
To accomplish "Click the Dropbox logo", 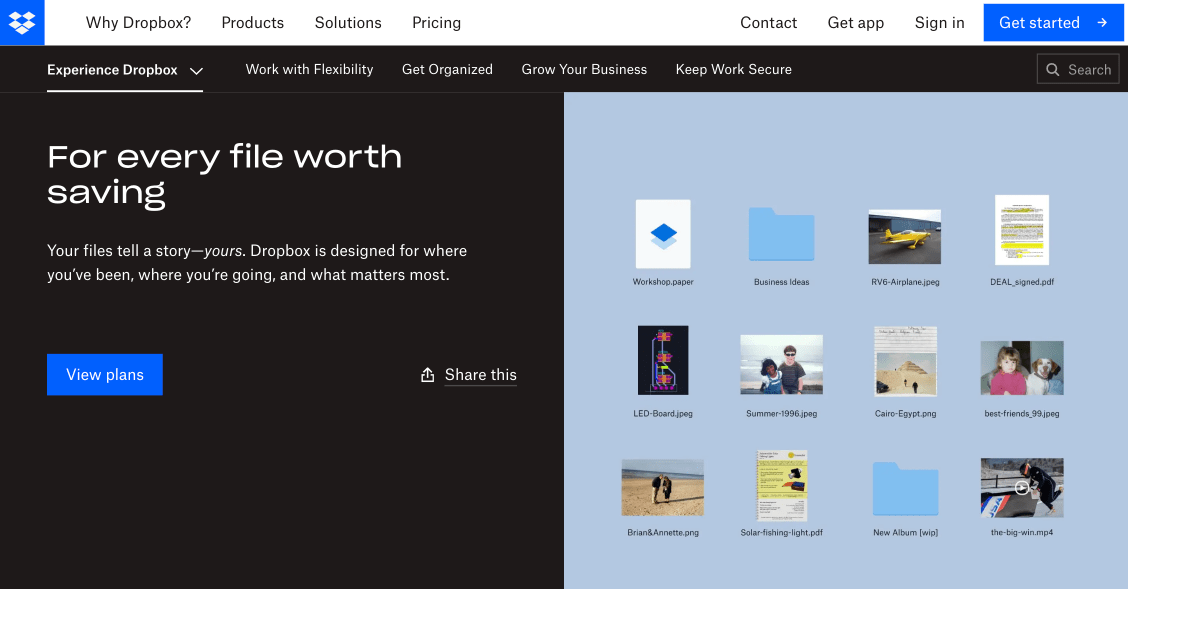I will (22, 22).
